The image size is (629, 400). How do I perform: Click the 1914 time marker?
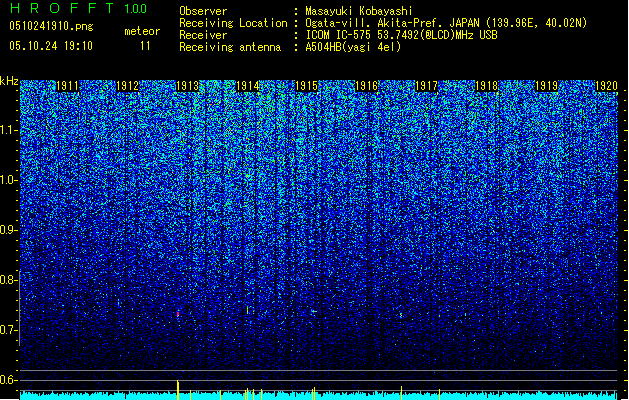(248, 86)
